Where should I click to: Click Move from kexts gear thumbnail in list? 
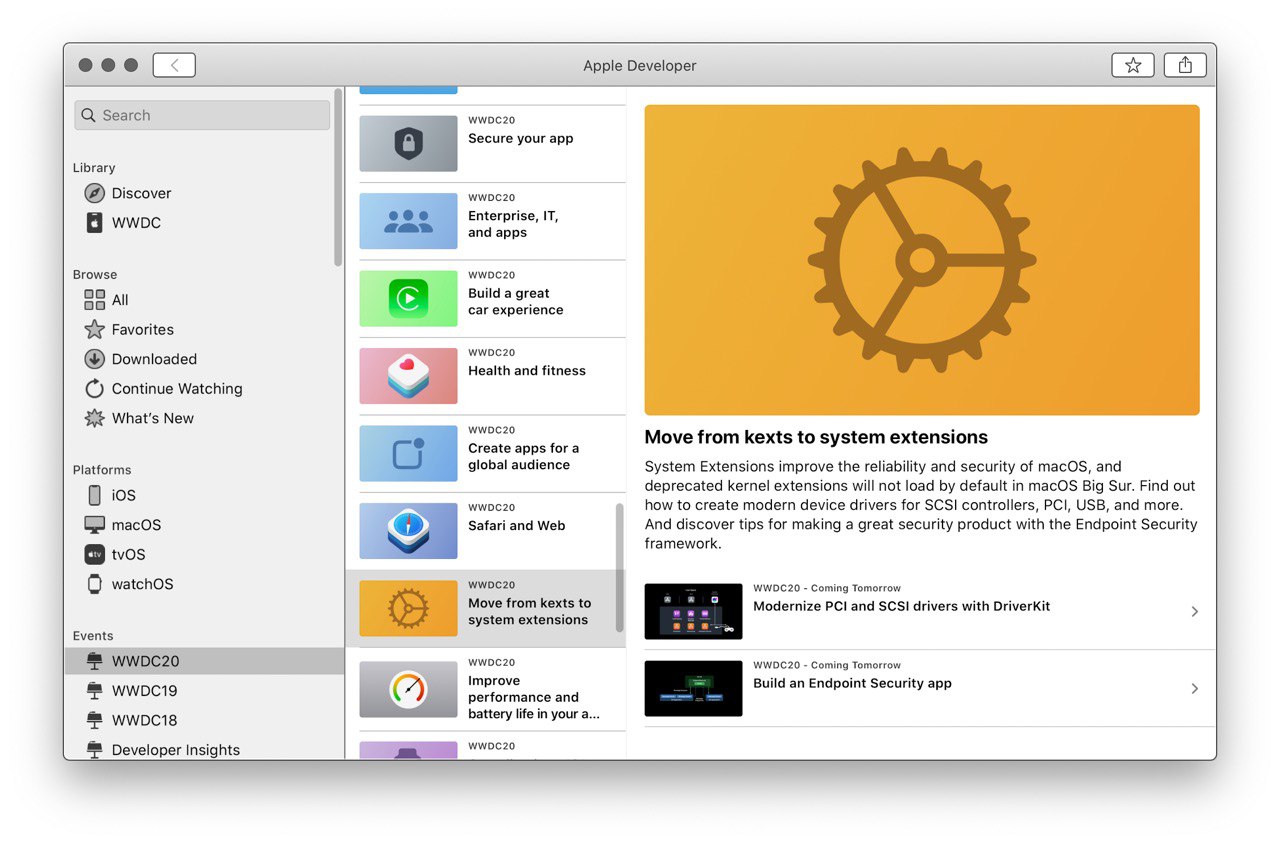(x=408, y=608)
